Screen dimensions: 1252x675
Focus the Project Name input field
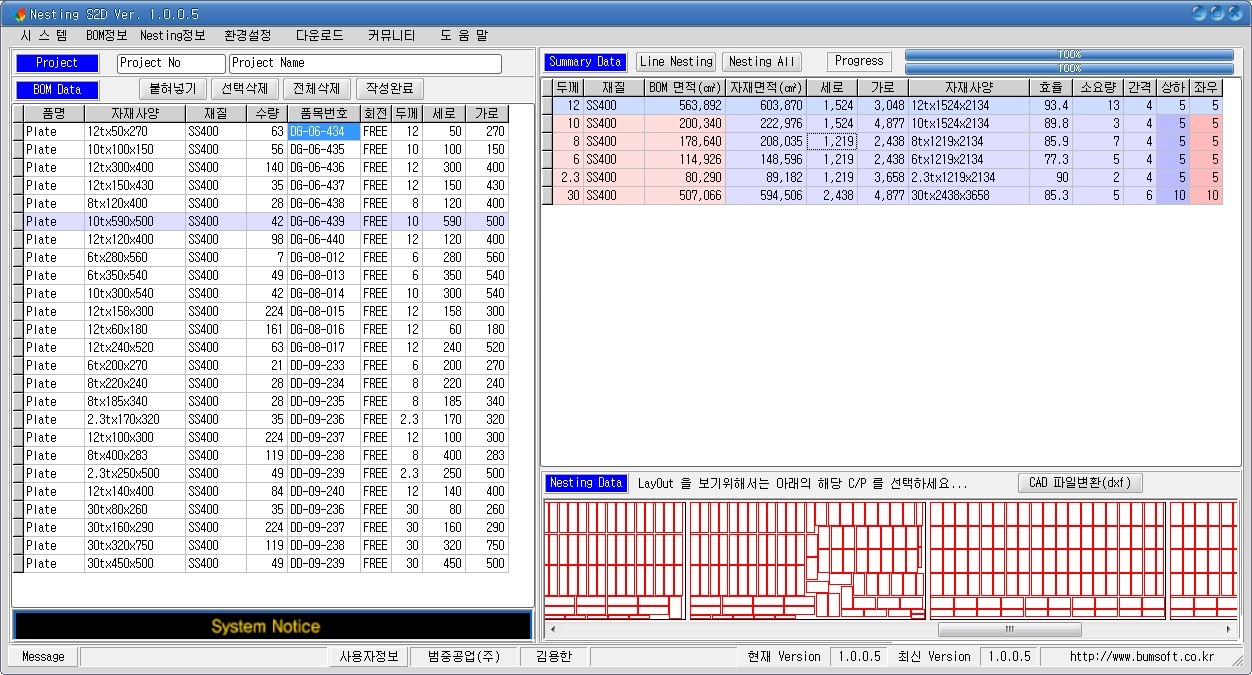pos(365,63)
